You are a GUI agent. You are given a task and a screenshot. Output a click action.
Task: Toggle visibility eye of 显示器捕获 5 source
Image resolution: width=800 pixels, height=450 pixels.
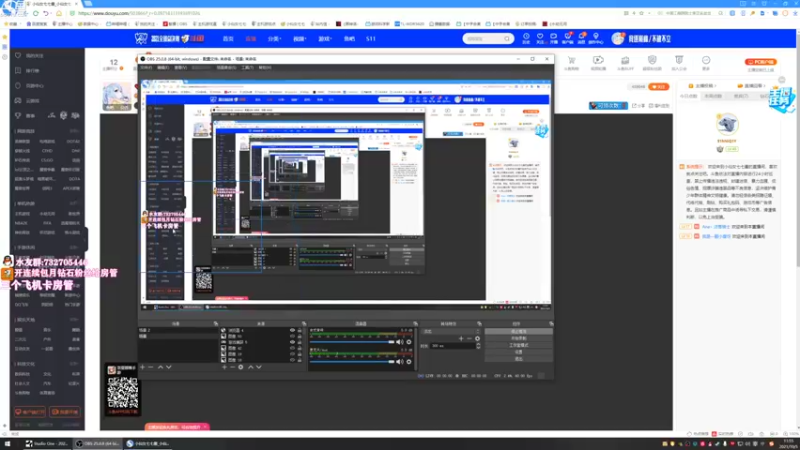pos(292,342)
